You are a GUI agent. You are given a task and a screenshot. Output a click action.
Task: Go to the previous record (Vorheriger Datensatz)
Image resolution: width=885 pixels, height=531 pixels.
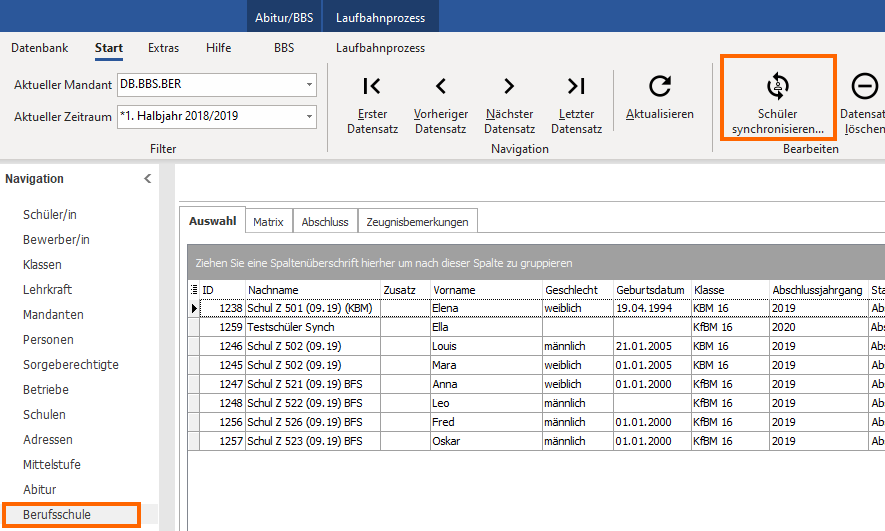point(441,86)
